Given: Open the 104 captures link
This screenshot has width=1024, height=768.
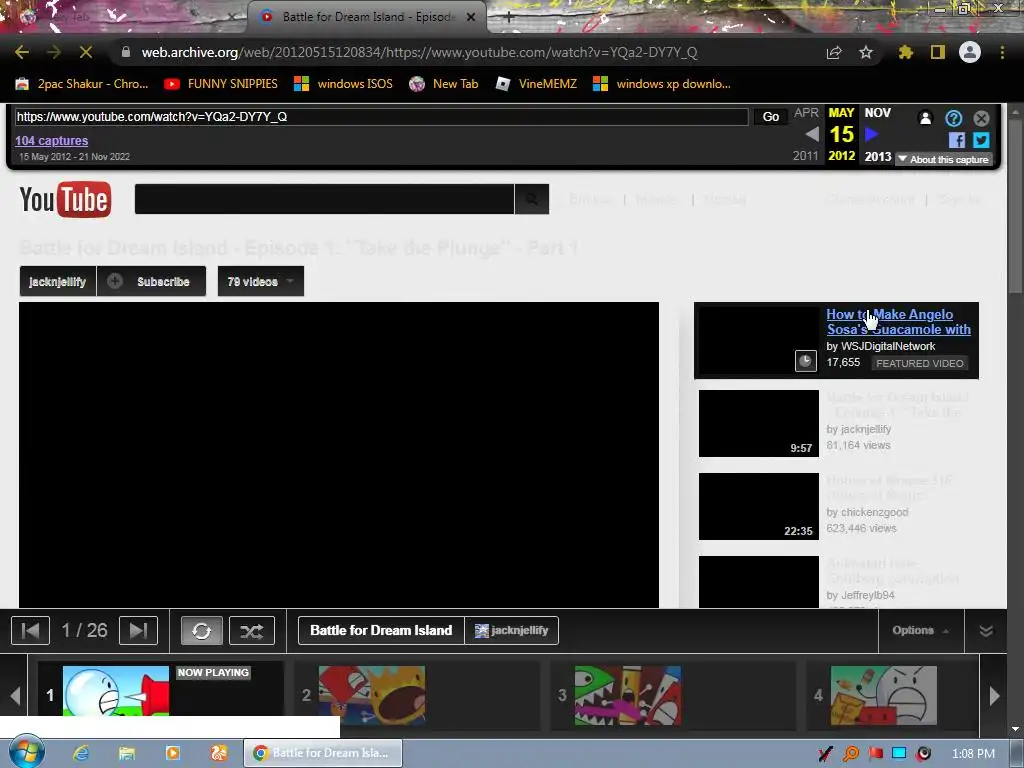Looking at the screenshot, I should coord(52,140).
